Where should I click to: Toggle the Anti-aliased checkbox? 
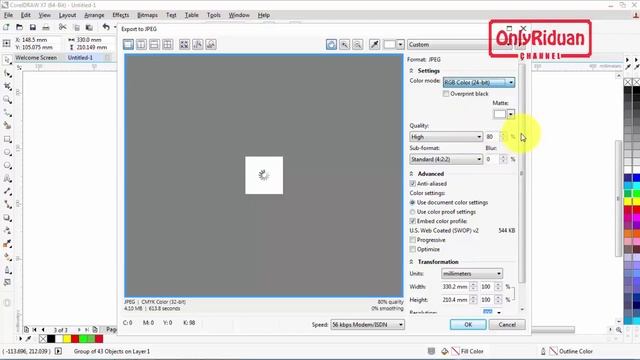pyautogui.click(x=413, y=184)
